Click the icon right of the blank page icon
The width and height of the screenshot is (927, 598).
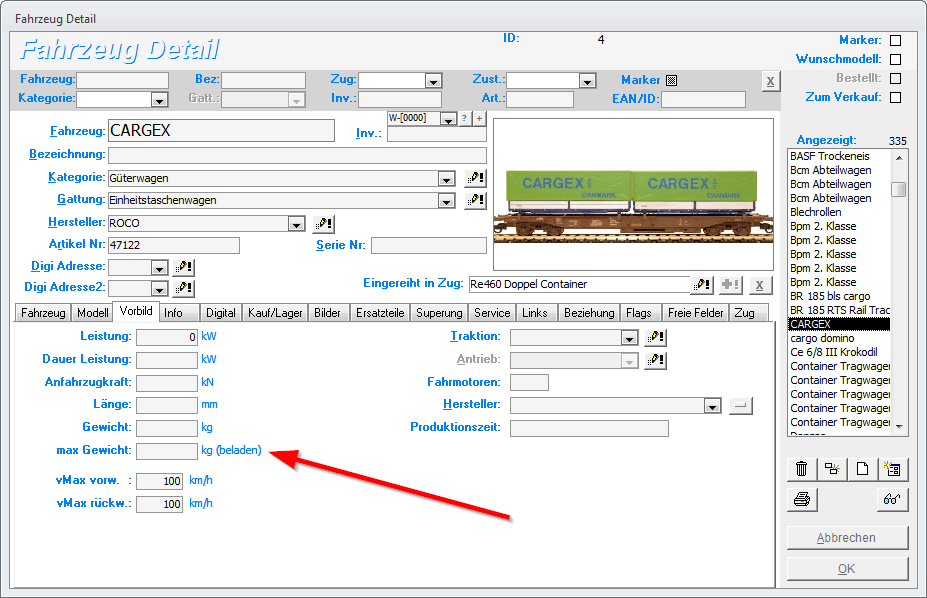tap(893, 469)
